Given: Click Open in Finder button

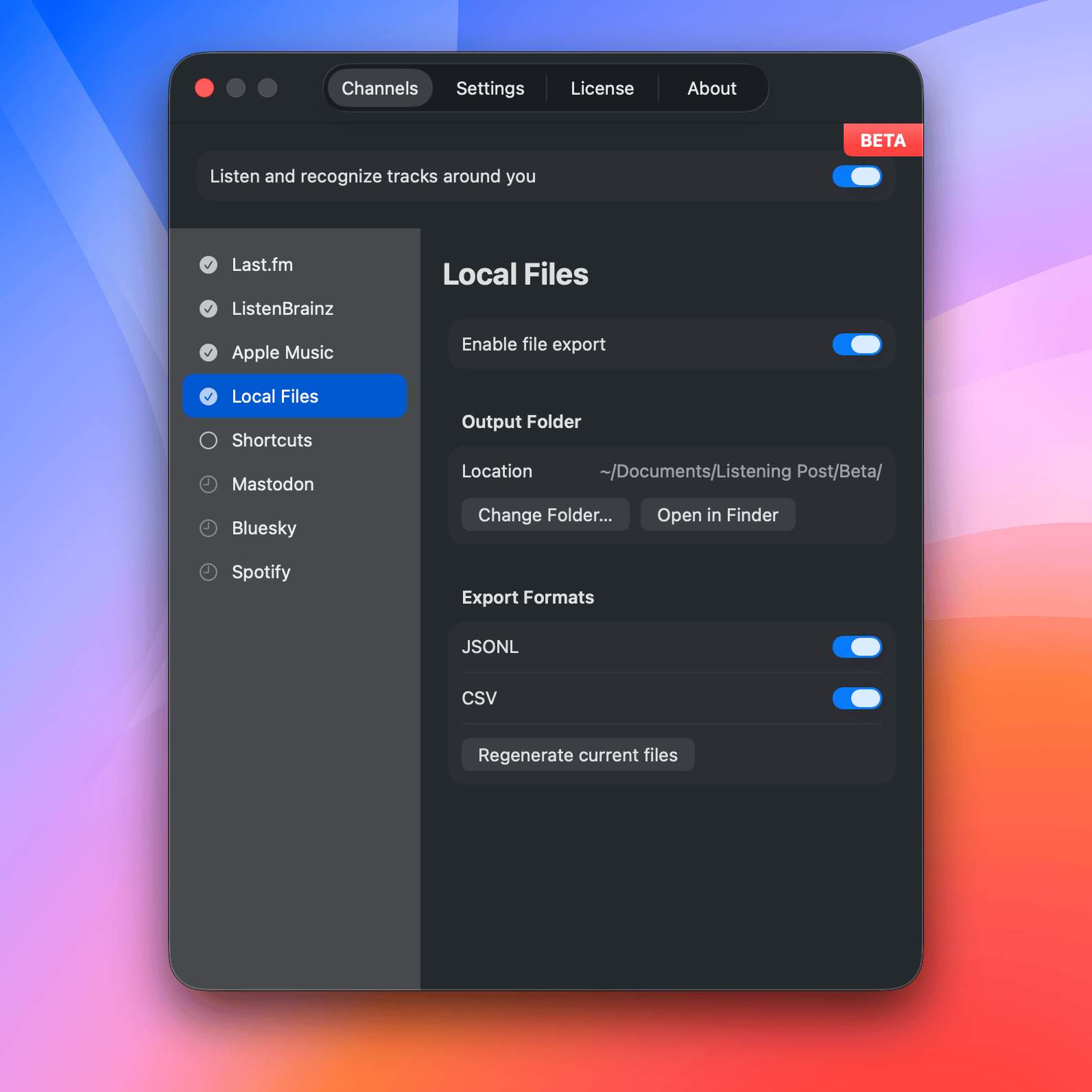Looking at the screenshot, I should coord(717,515).
